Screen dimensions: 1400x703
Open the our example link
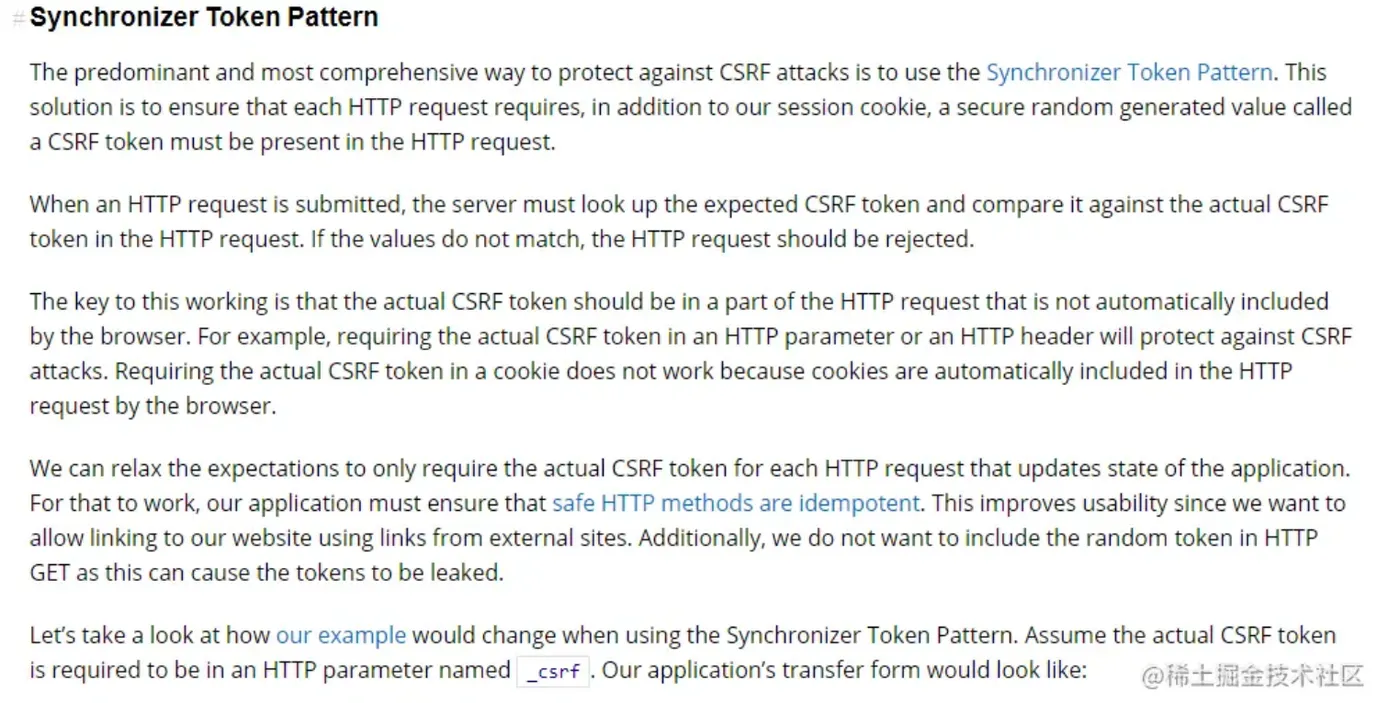click(x=341, y=635)
